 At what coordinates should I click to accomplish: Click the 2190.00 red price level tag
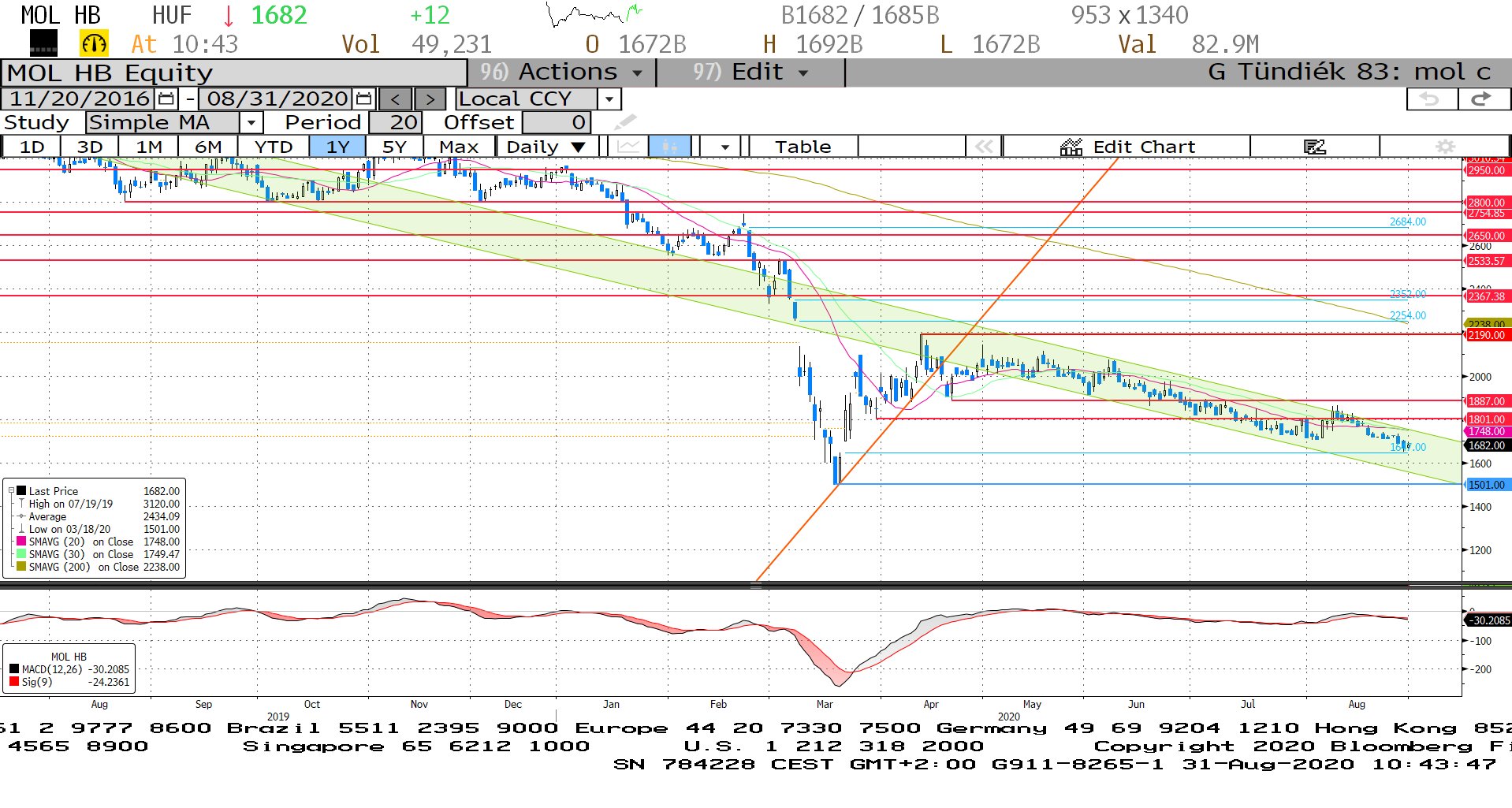tap(1486, 335)
